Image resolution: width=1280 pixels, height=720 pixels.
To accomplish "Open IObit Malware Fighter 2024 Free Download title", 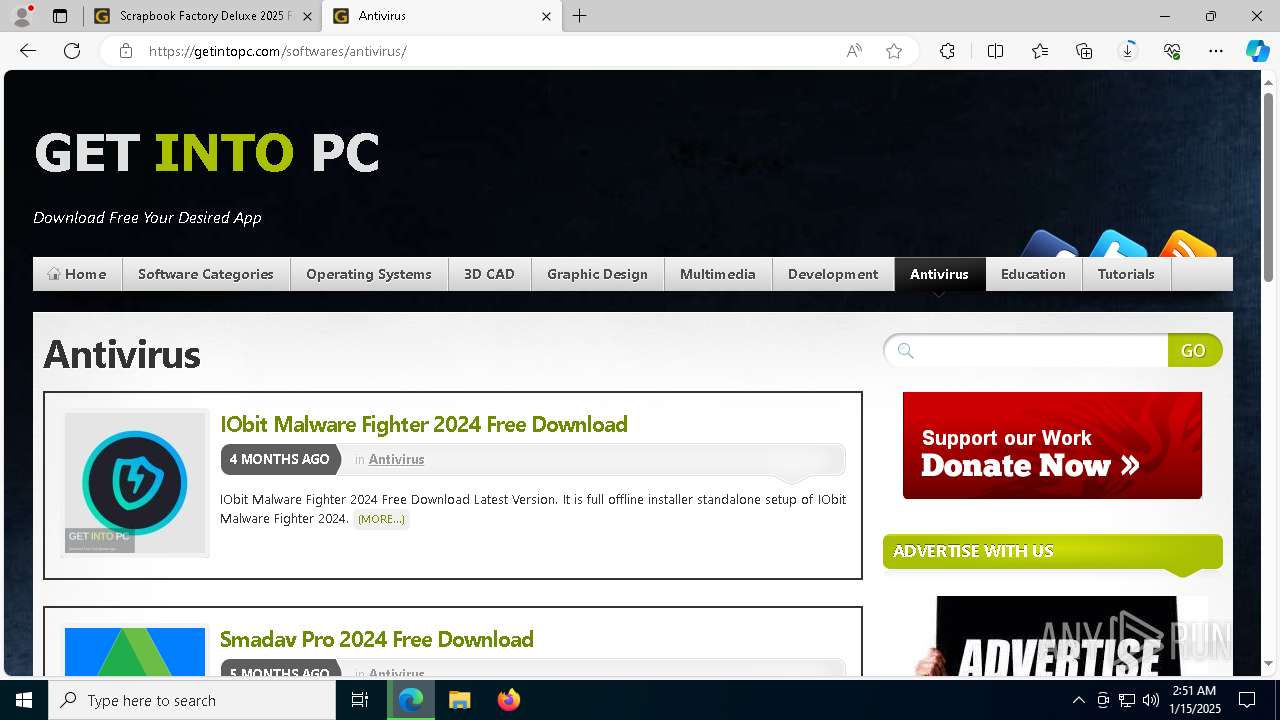I will pos(424,424).
